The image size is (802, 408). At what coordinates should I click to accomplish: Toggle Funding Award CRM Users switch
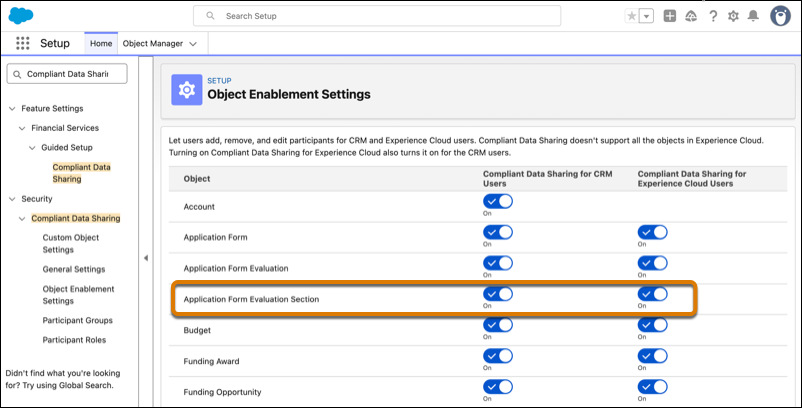(498, 356)
